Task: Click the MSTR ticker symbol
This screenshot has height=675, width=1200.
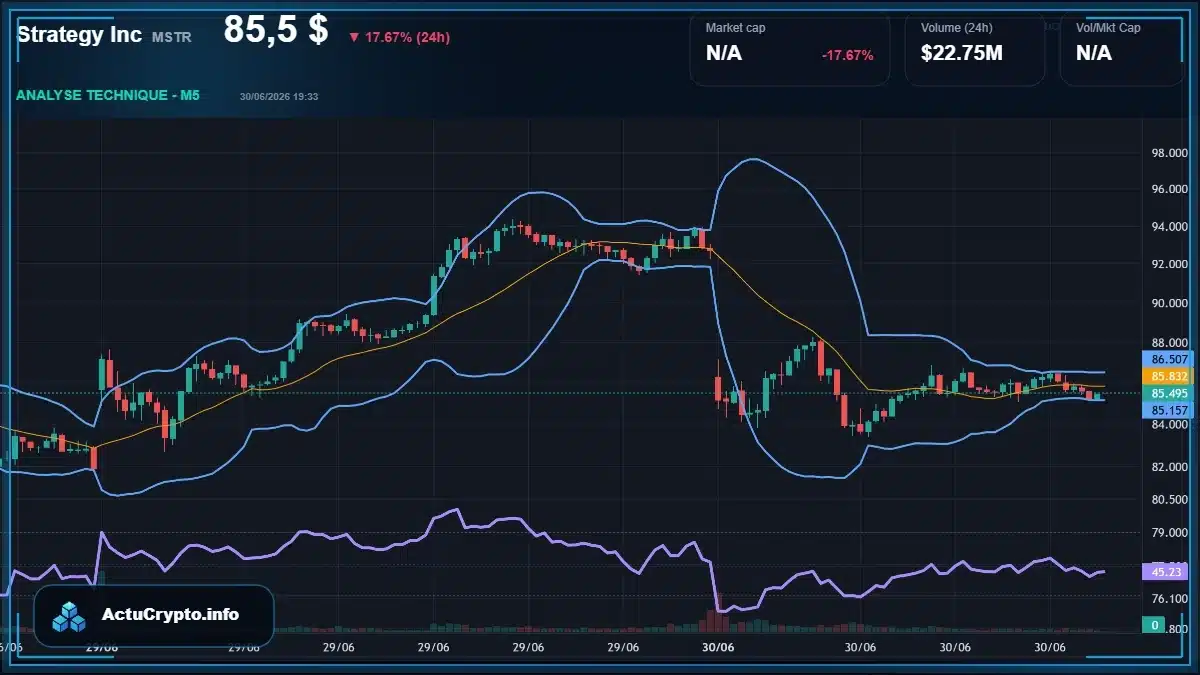Action: coord(172,37)
